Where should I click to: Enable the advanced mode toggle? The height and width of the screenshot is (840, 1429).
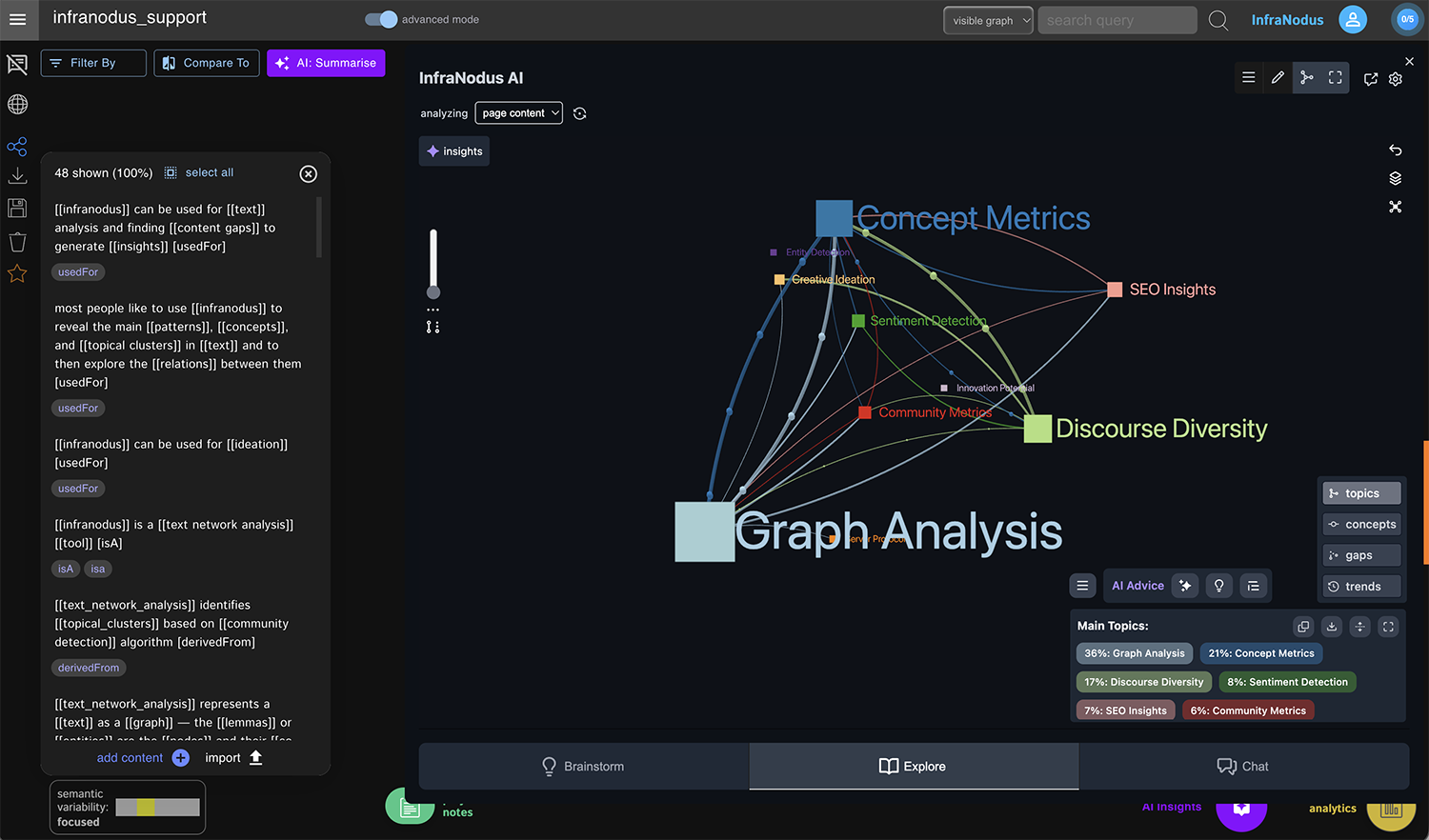379,18
